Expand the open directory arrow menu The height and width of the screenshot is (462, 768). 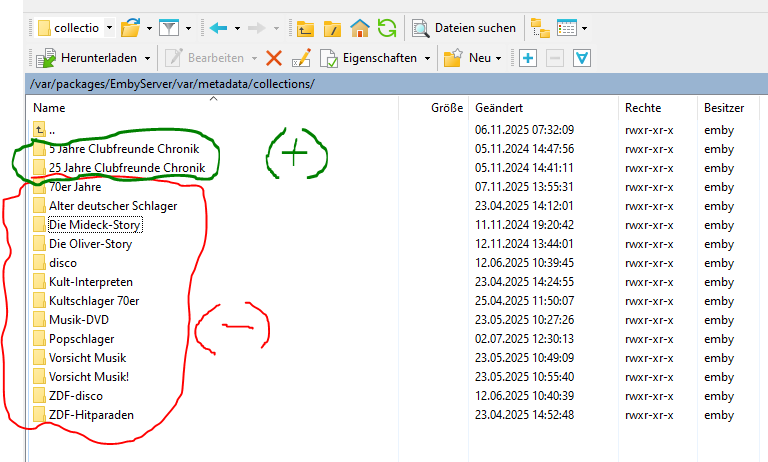149,28
